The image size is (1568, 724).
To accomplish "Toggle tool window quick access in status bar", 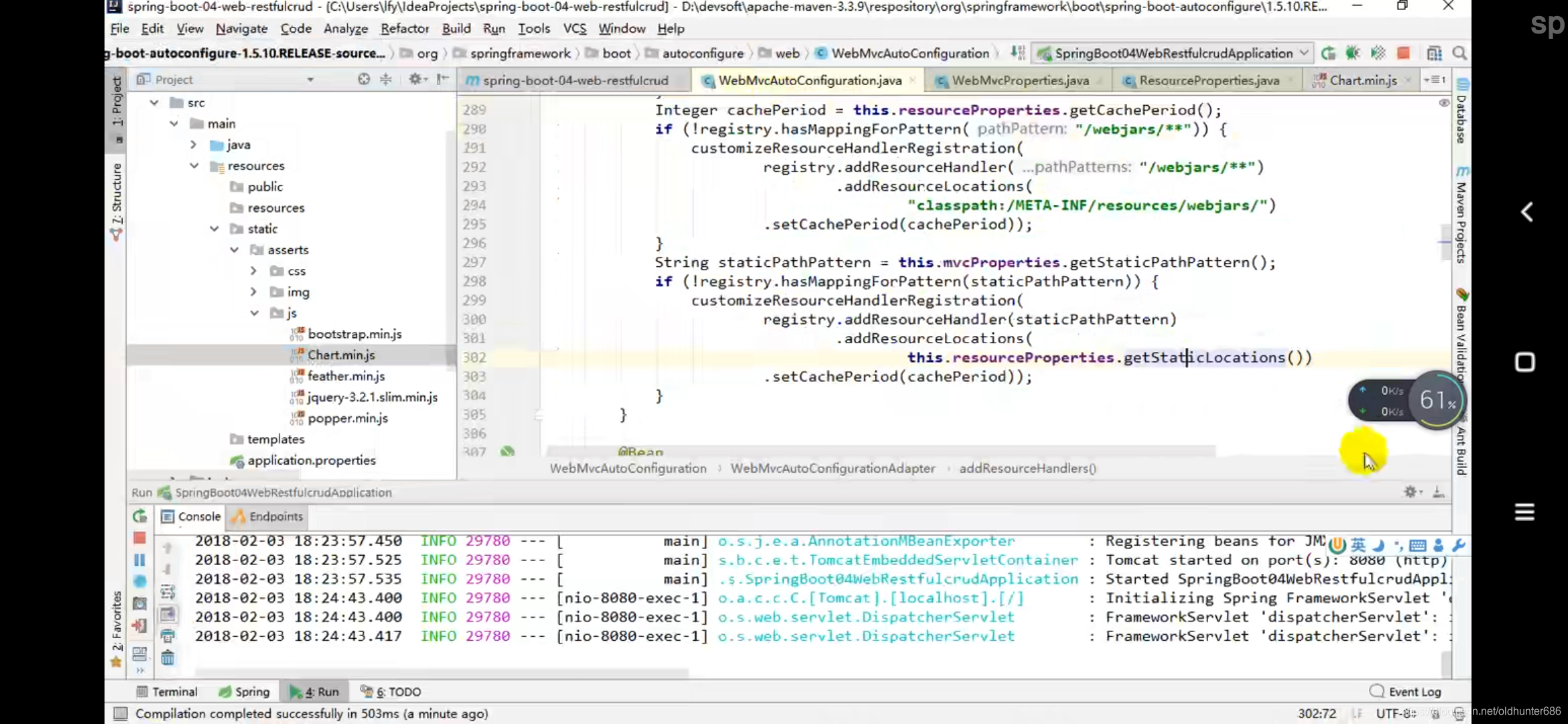I will [x=121, y=713].
